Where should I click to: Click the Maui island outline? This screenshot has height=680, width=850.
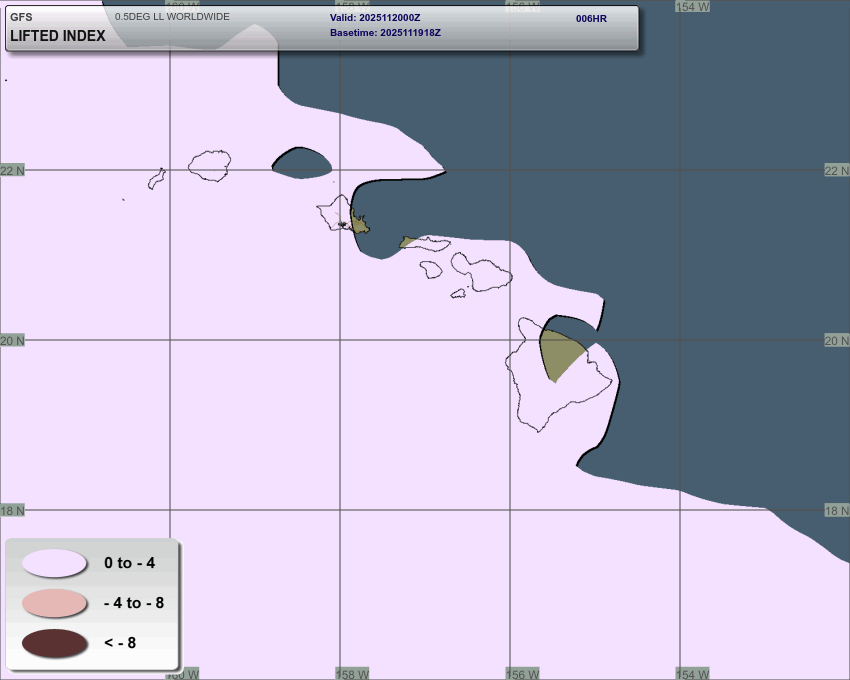click(480, 270)
